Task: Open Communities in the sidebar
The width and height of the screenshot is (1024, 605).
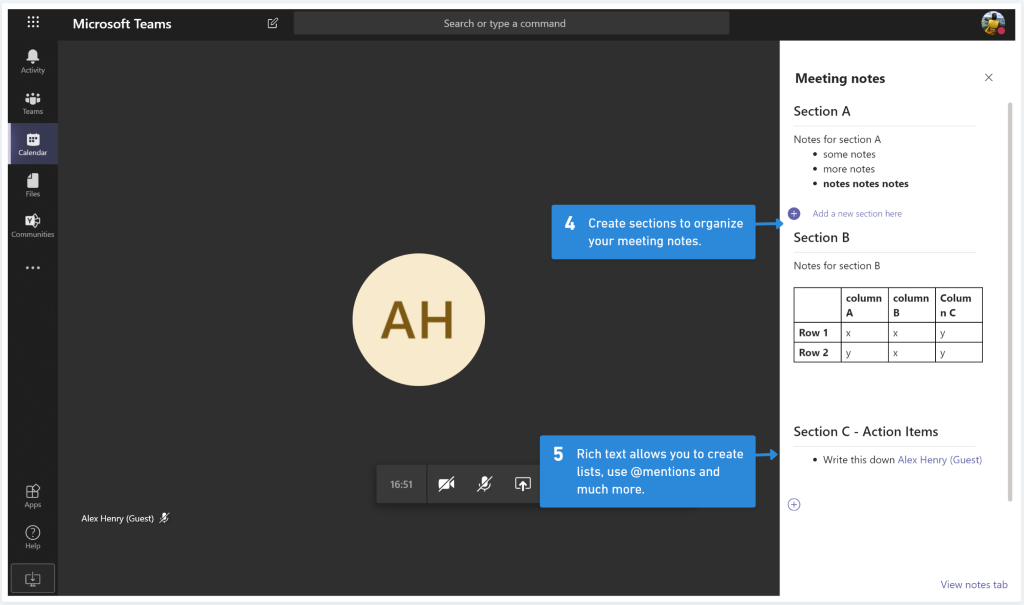Action: coord(33,225)
